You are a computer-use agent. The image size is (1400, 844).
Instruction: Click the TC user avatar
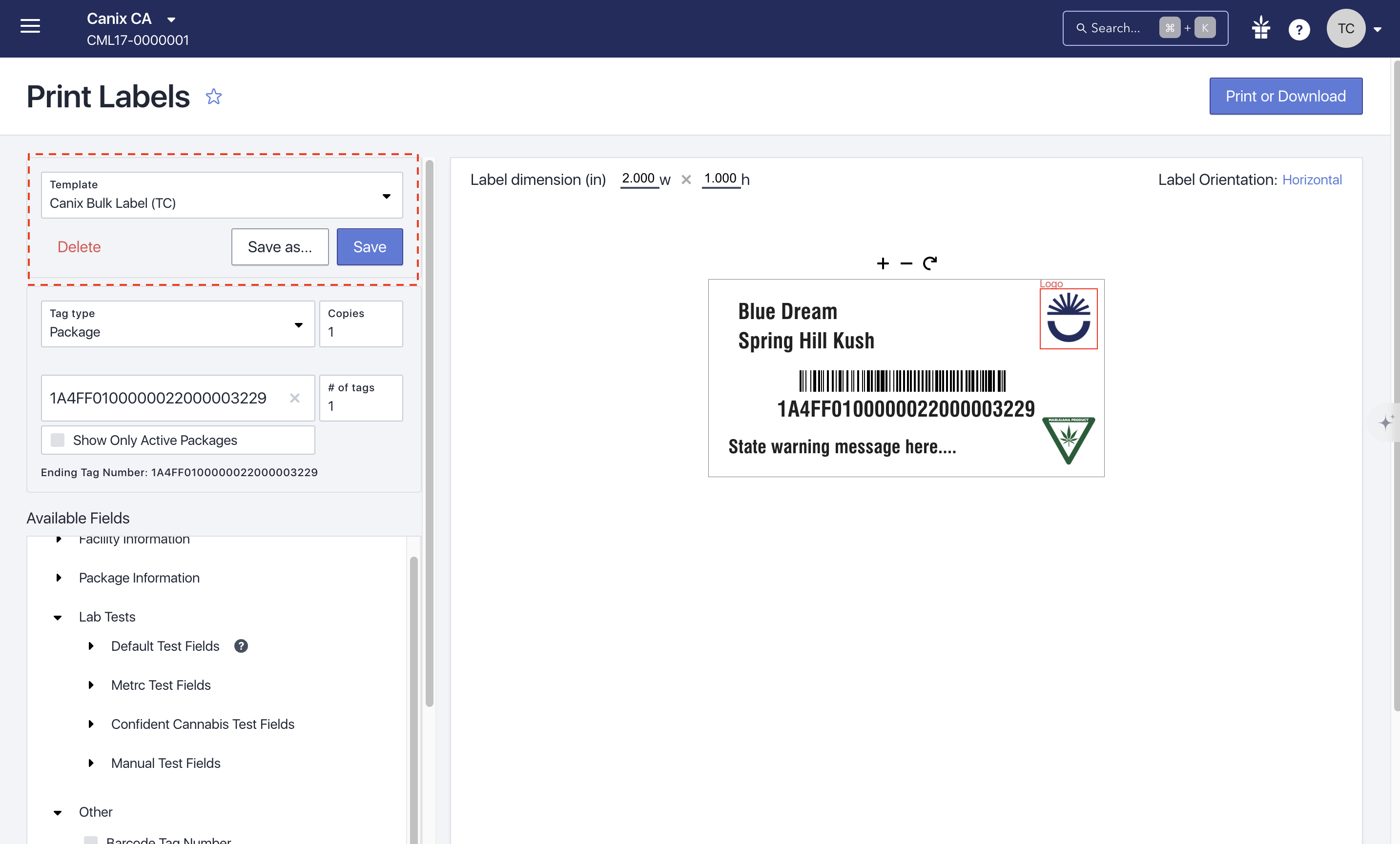(x=1345, y=28)
